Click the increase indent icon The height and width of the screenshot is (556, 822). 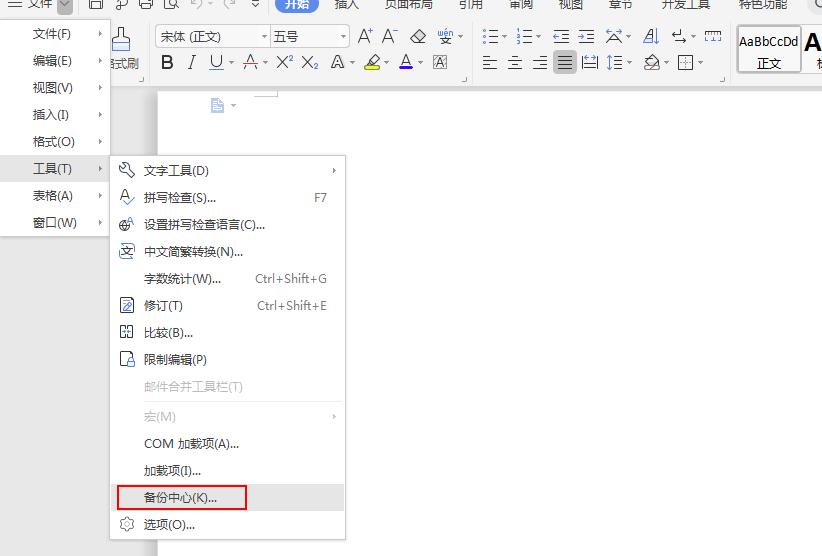point(586,36)
